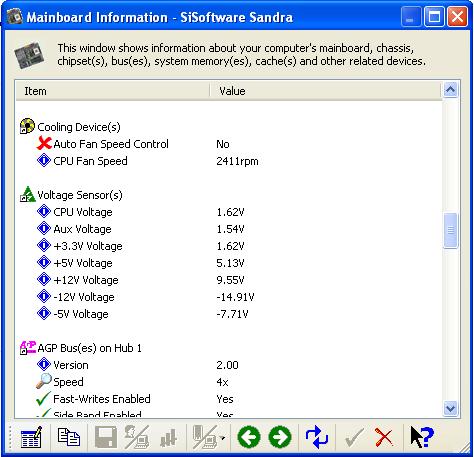Click the 1.54V Aux Voltage value

230,229
